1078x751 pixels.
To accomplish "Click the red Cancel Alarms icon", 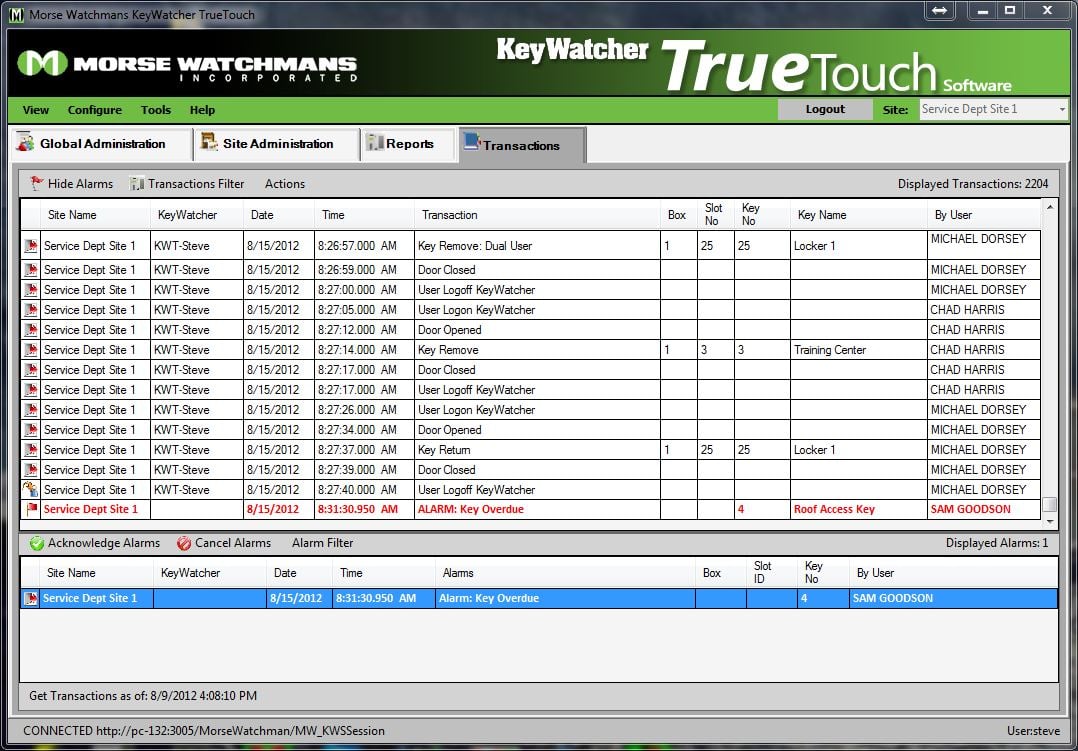I will point(184,543).
